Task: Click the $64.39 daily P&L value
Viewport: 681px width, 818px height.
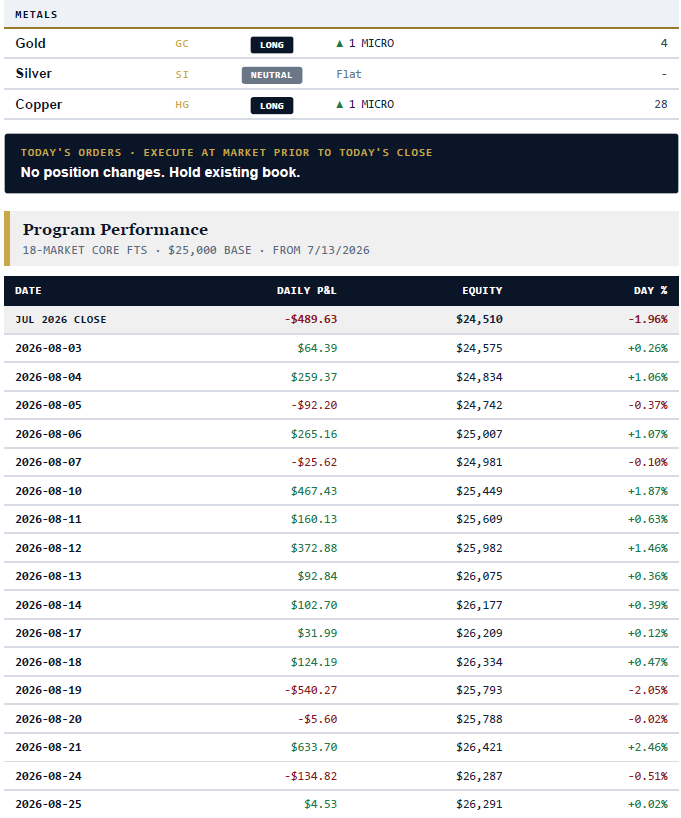Action: [317, 348]
